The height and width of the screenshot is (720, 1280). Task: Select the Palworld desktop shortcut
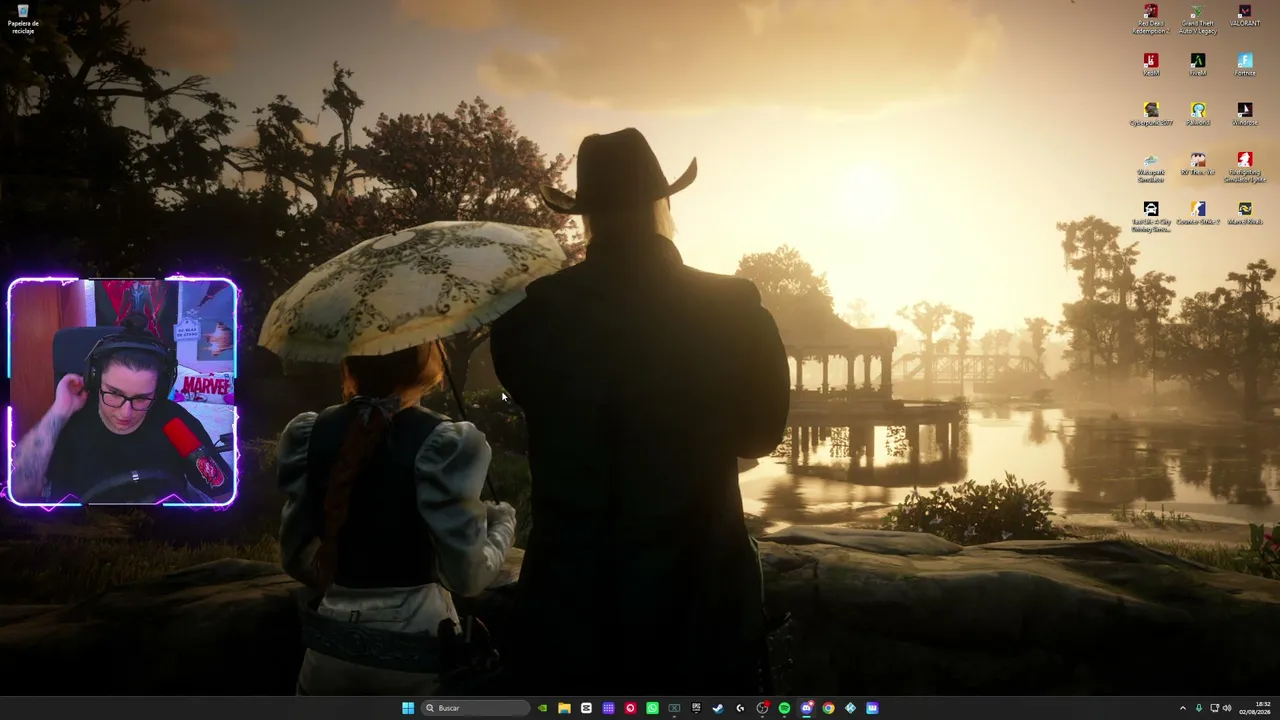coord(1198,115)
